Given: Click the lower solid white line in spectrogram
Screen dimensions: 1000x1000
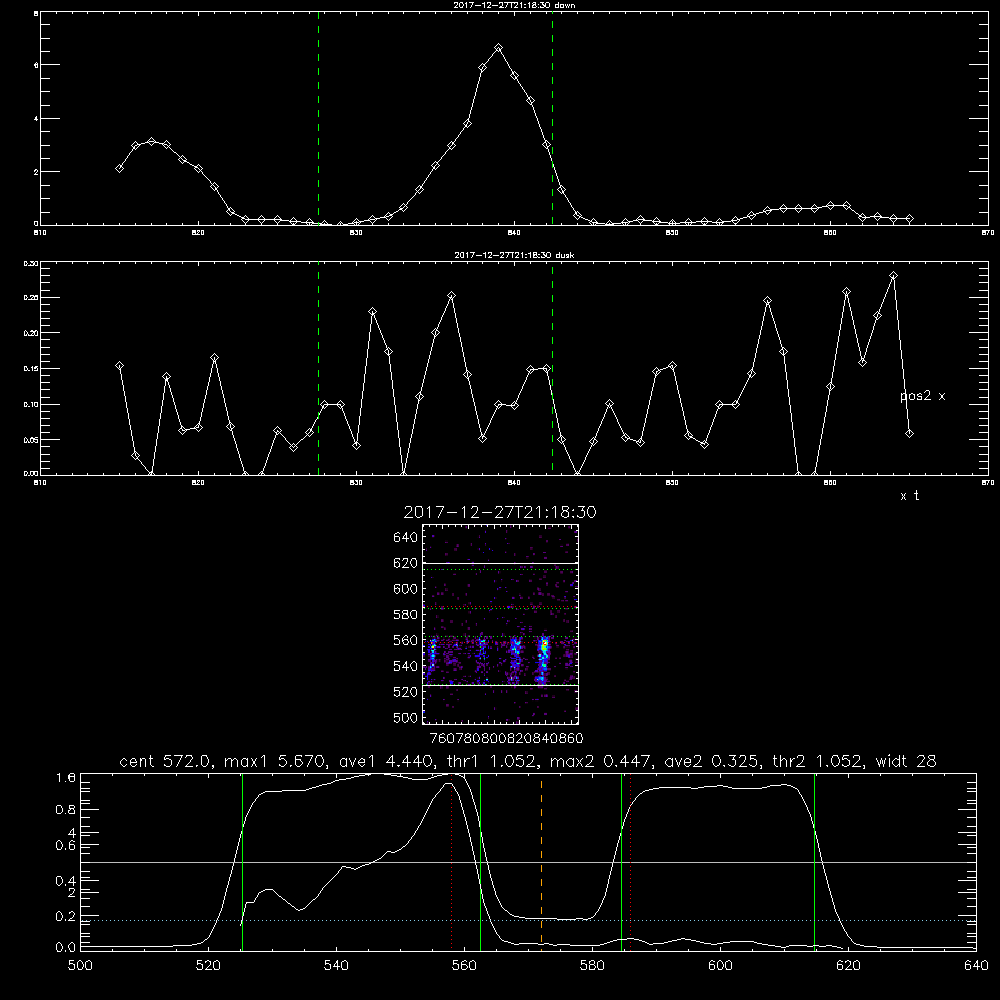Looking at the screenshot, I should pos(501,686).
